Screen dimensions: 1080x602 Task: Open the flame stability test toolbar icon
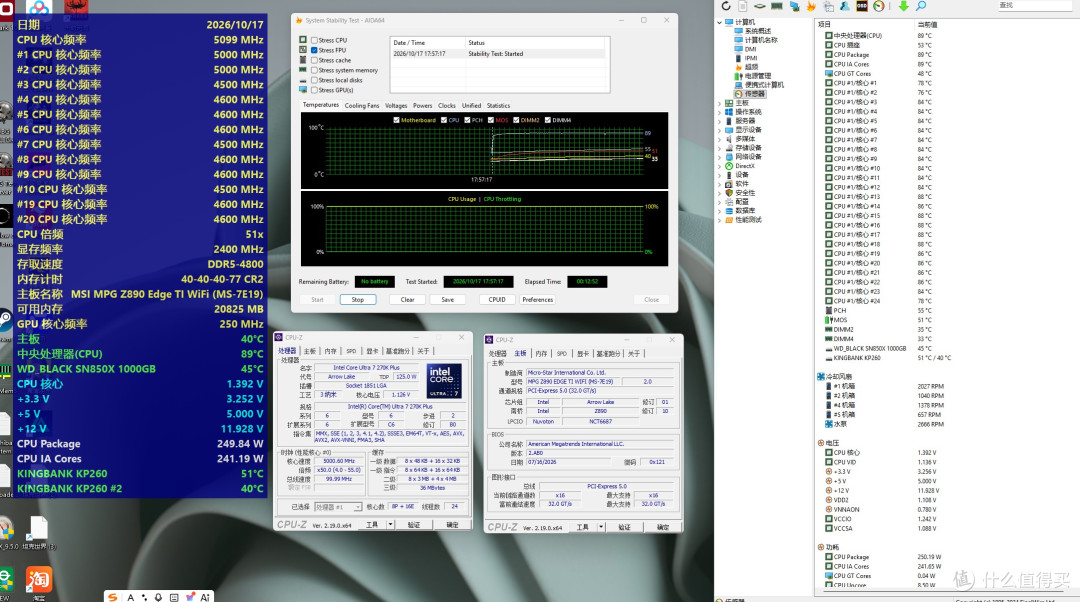tap(811, 6)
